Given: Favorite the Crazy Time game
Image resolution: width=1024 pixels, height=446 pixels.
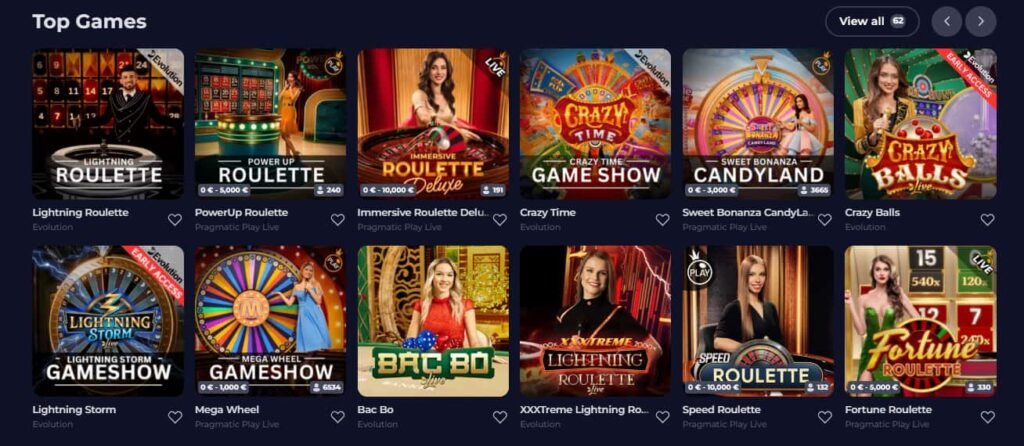Looking at the screenshot, I should point(663,220).
